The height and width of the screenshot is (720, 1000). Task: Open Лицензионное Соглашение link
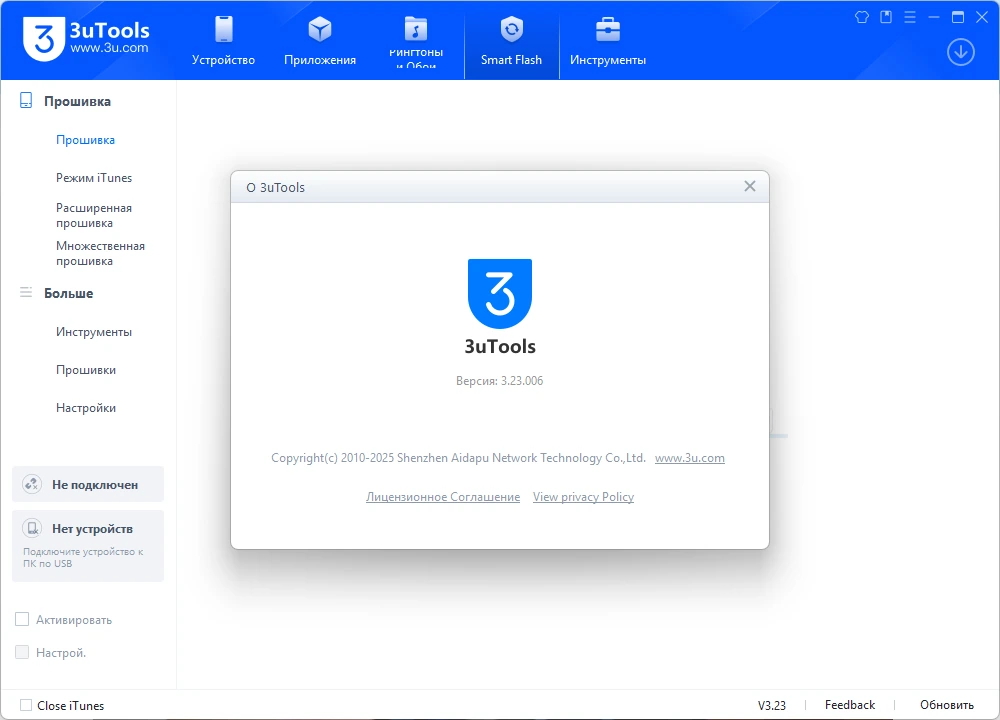click(x=443, y=497)
